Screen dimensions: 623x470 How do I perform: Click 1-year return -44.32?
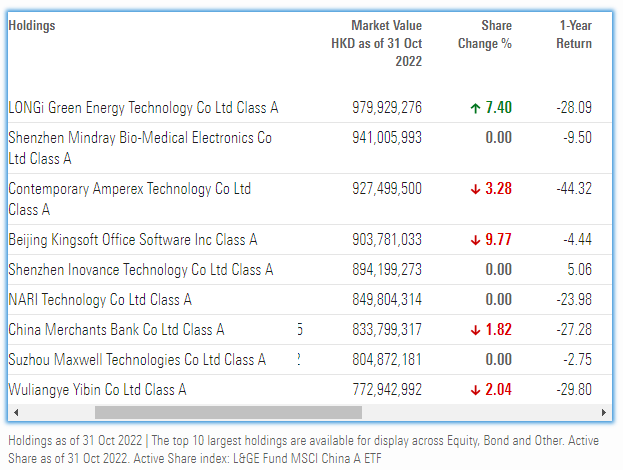(x=574, y=189)
